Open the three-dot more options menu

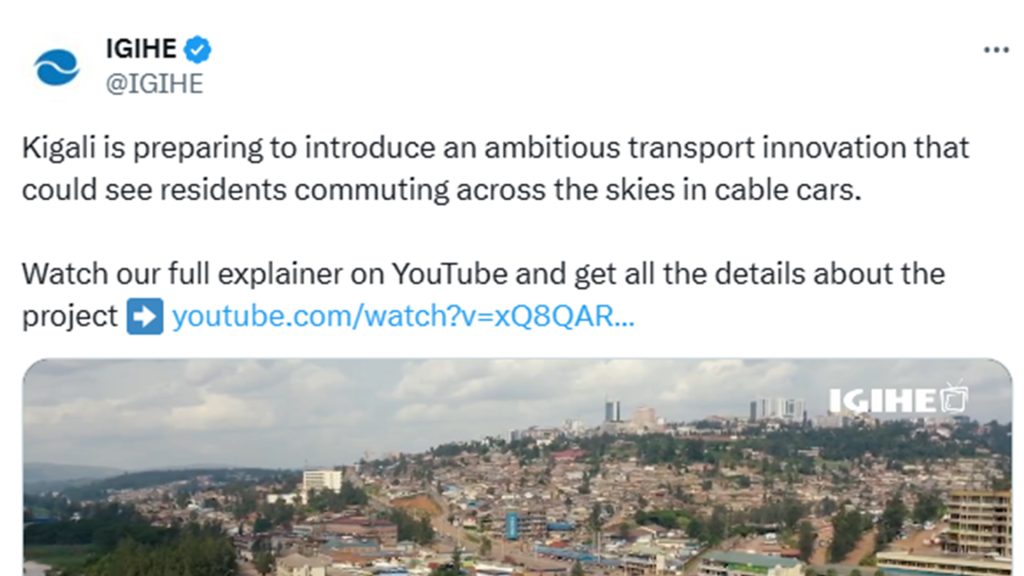[996, 50]
